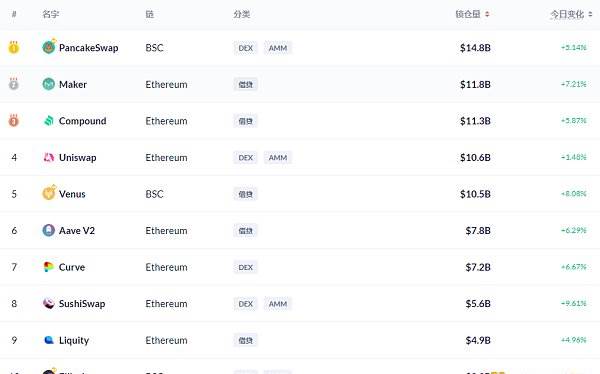Select the DEX tag in PancakeSwap row
600x374 pixels.
[x=246, y=48]
